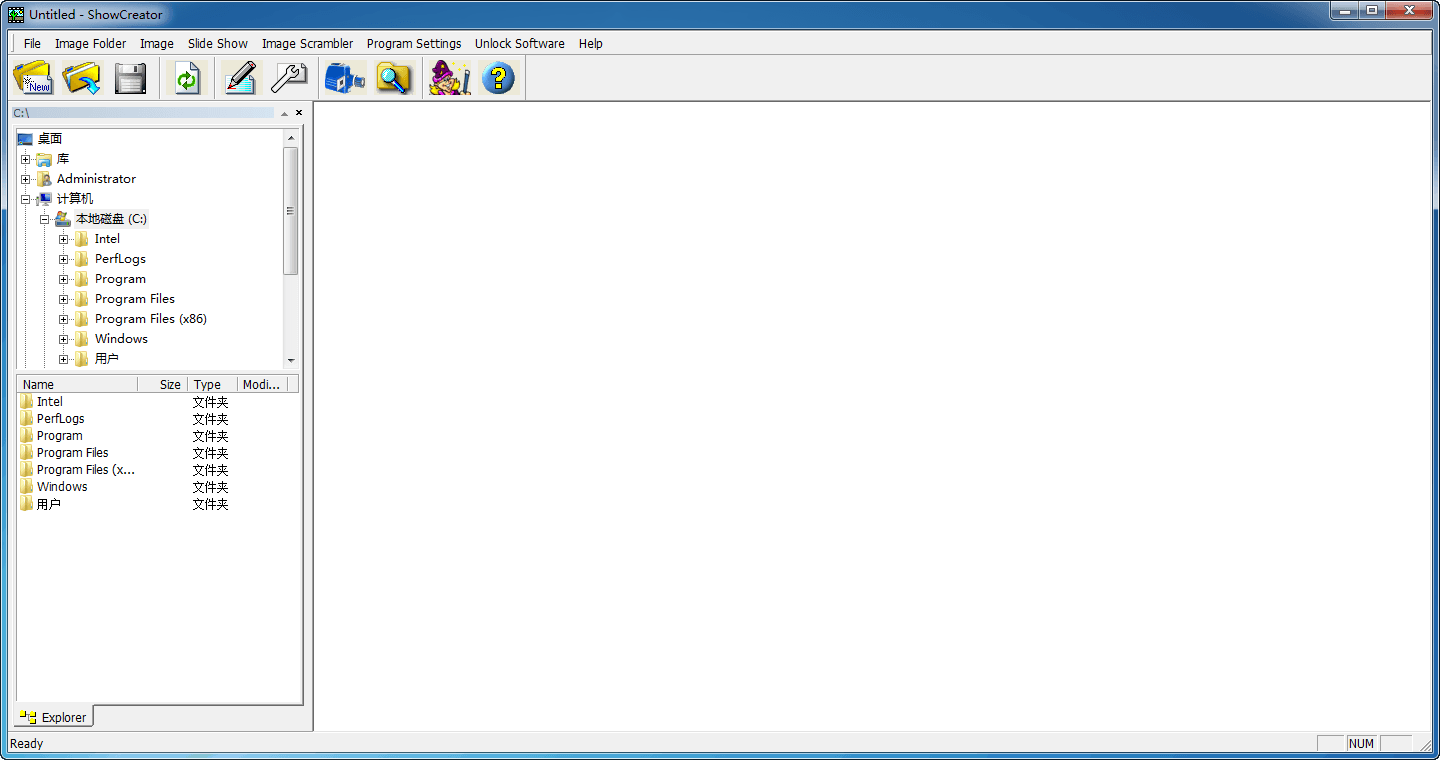The image size is (1440, 760).
Task: Expand the Program Files (x86) tree node
Action: click(x=64, y=319)
